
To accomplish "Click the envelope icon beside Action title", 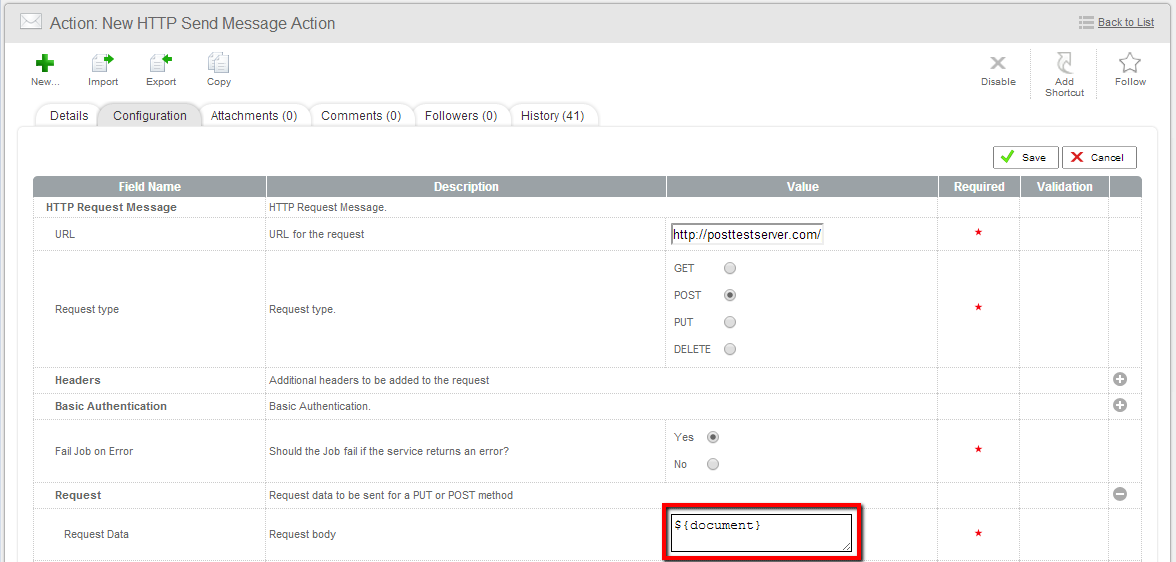I will click(31, 22).
